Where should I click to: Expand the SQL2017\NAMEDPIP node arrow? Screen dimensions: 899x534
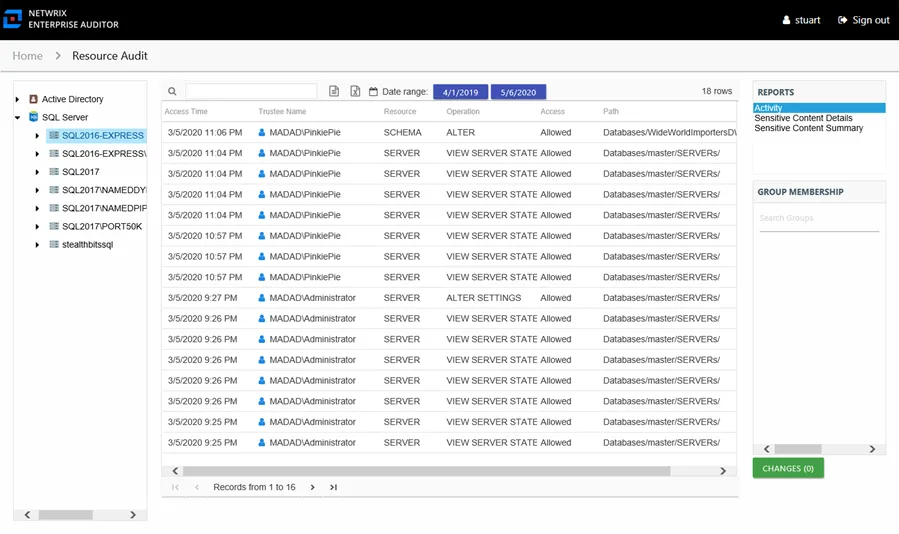pos(37,208)
